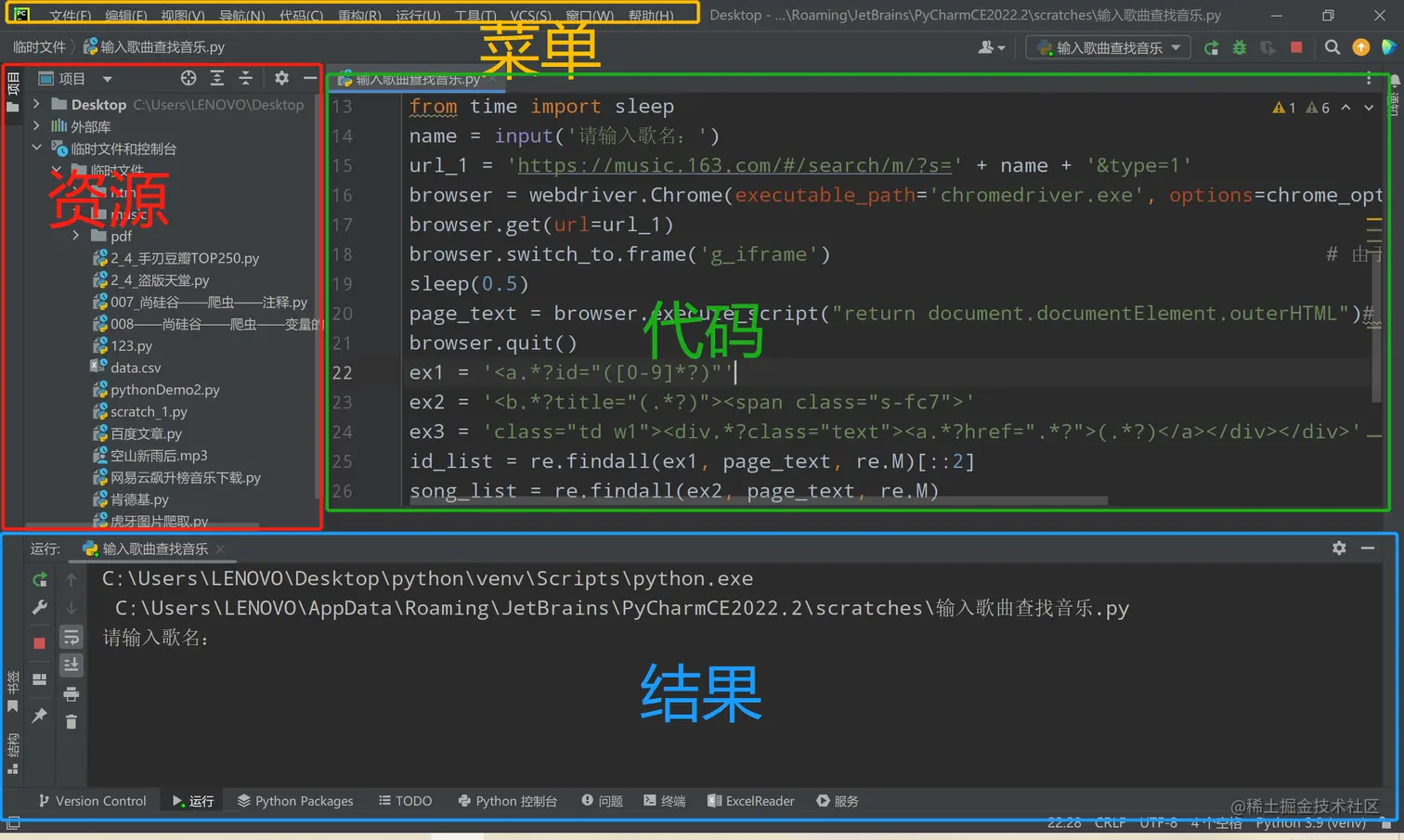
Task: Clear console with the trash icon
Action: pos(71,721)
